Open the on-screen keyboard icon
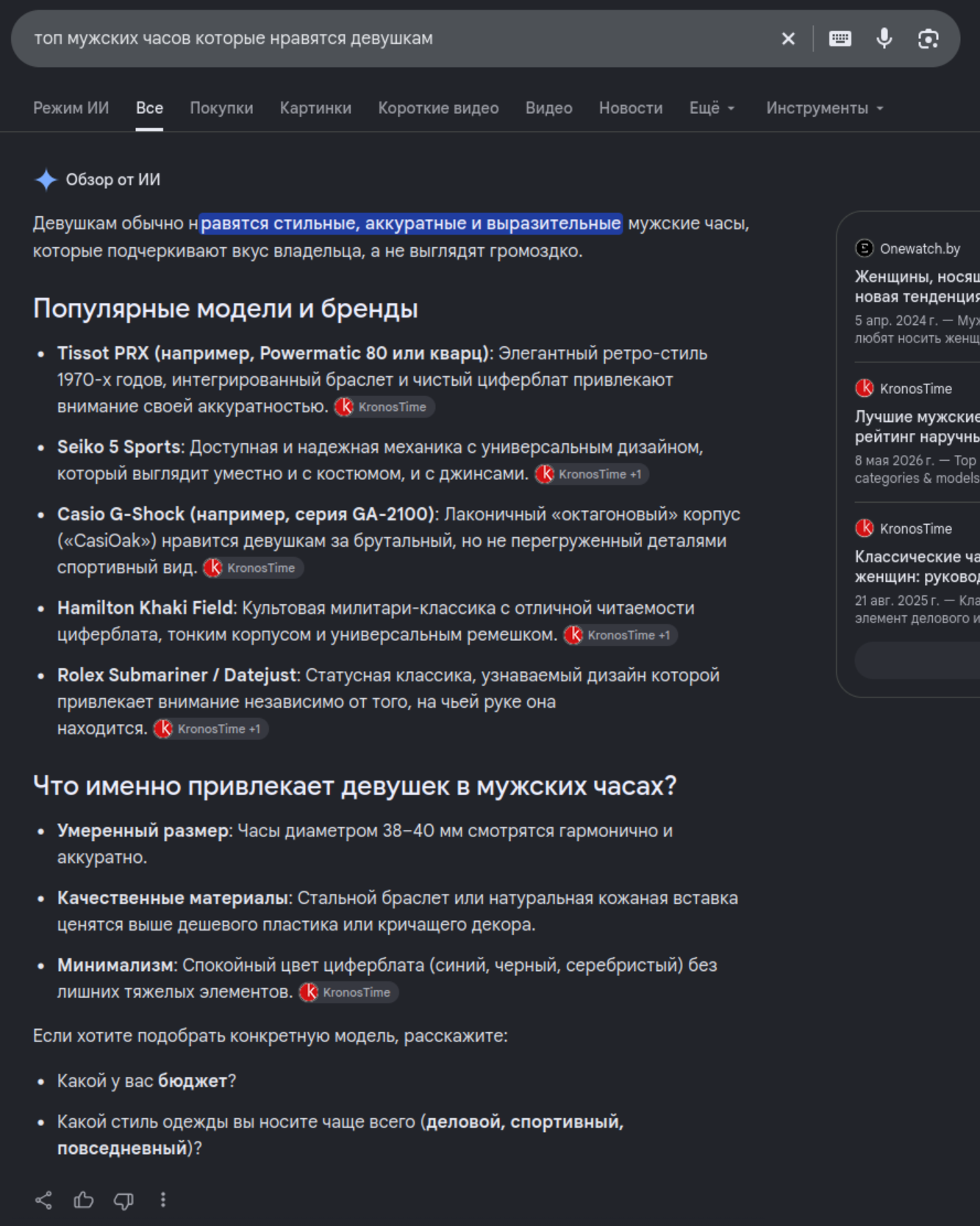The width and height of the screenshot is (980, 1226). click(840, 39)
